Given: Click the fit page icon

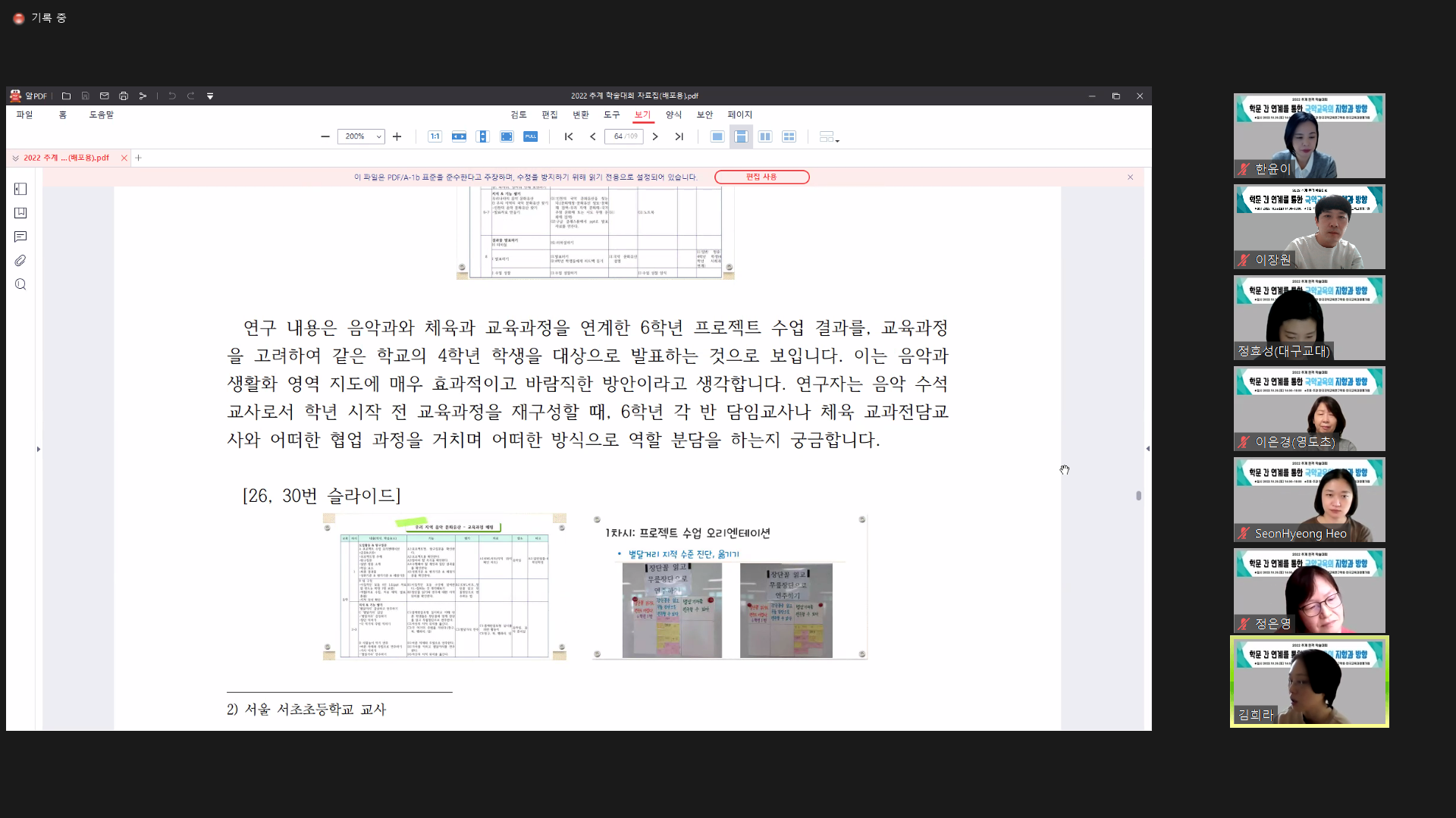Looking at the screenshot, I should [x=507, y=137].
